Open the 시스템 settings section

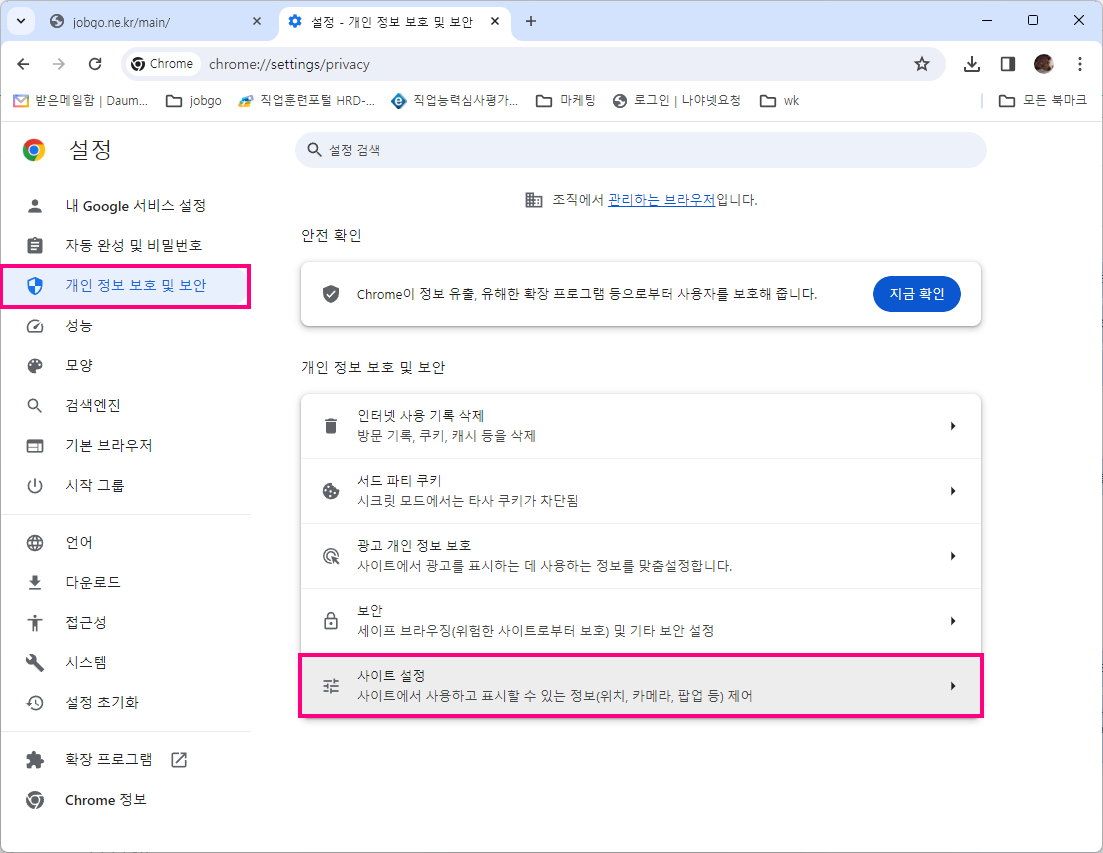pyautogui.click(x=127, y=662)
